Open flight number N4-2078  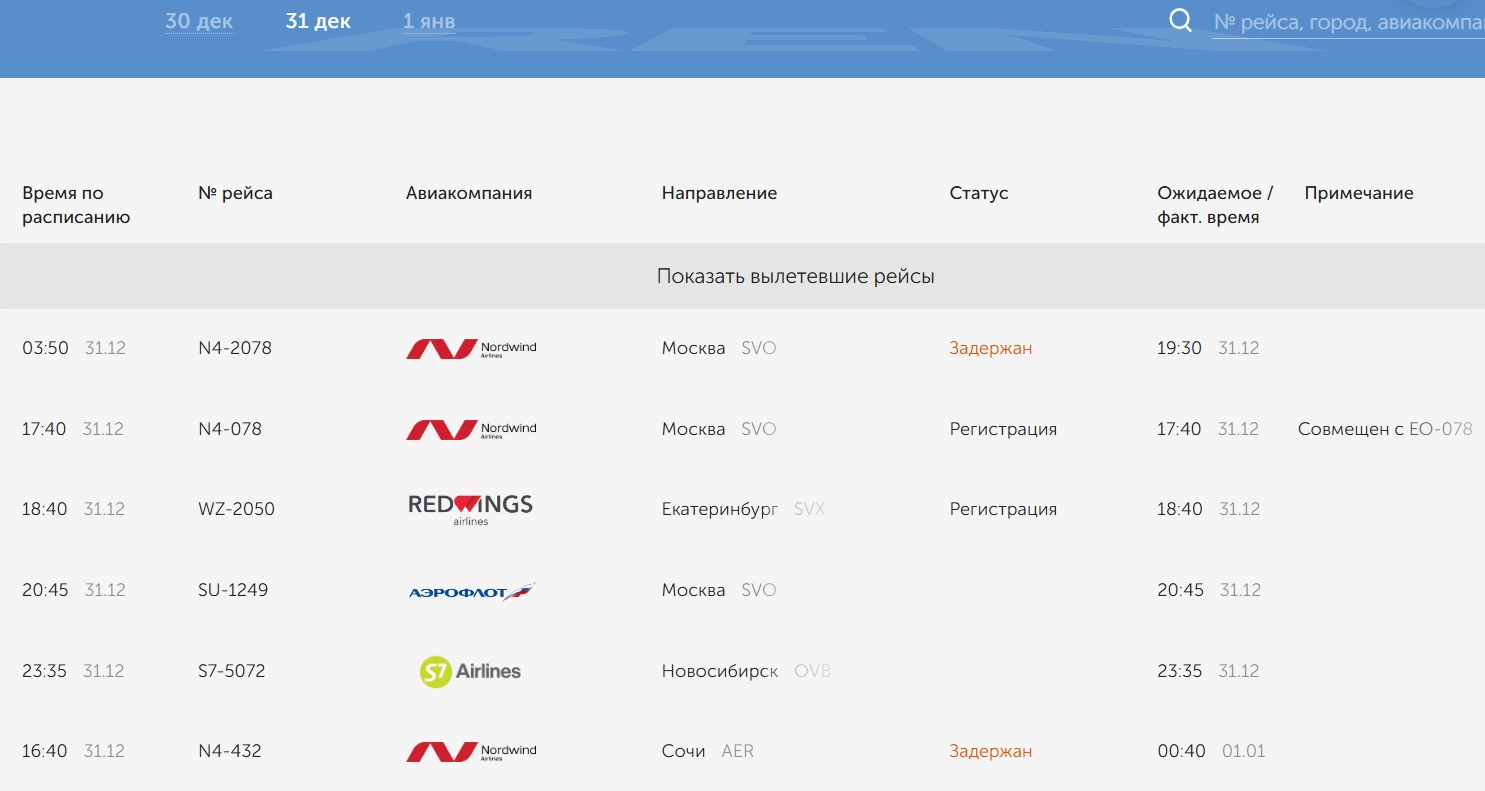click(x=235, y=348)
